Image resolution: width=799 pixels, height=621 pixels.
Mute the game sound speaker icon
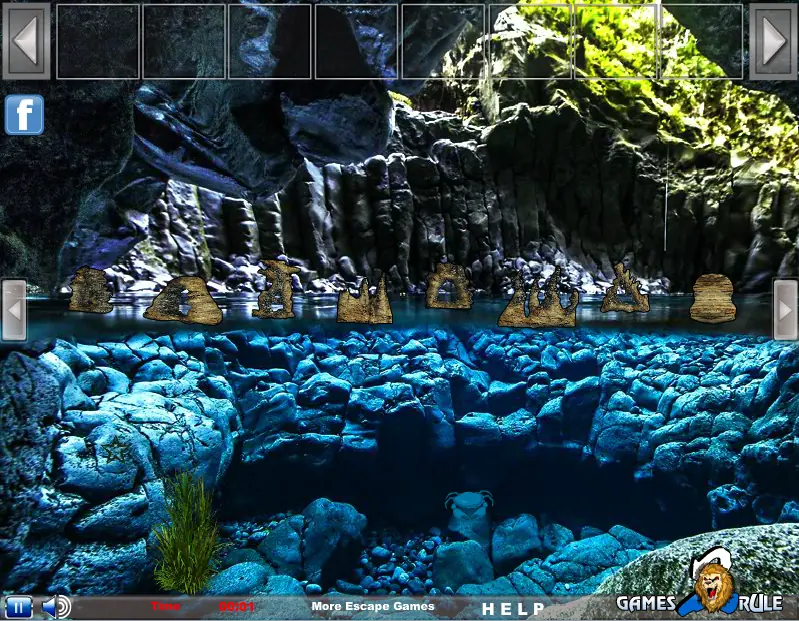56,607
